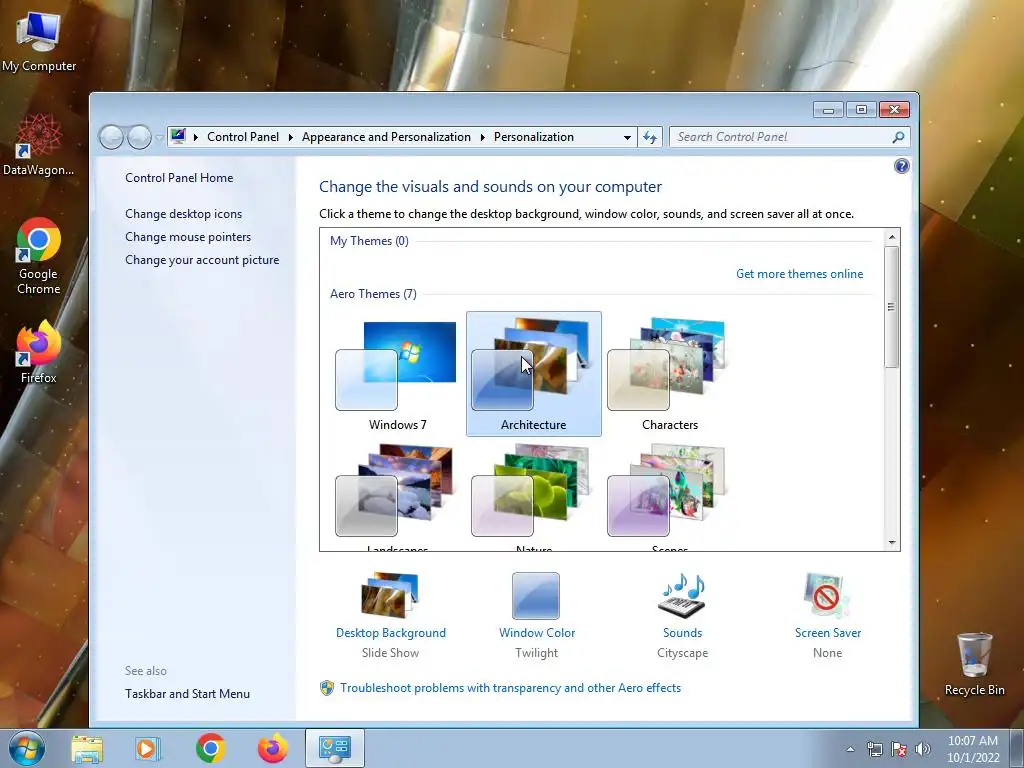Click the search magnifier icon
The height and width of the screenshot is (768, 1024).
[899, 137]
